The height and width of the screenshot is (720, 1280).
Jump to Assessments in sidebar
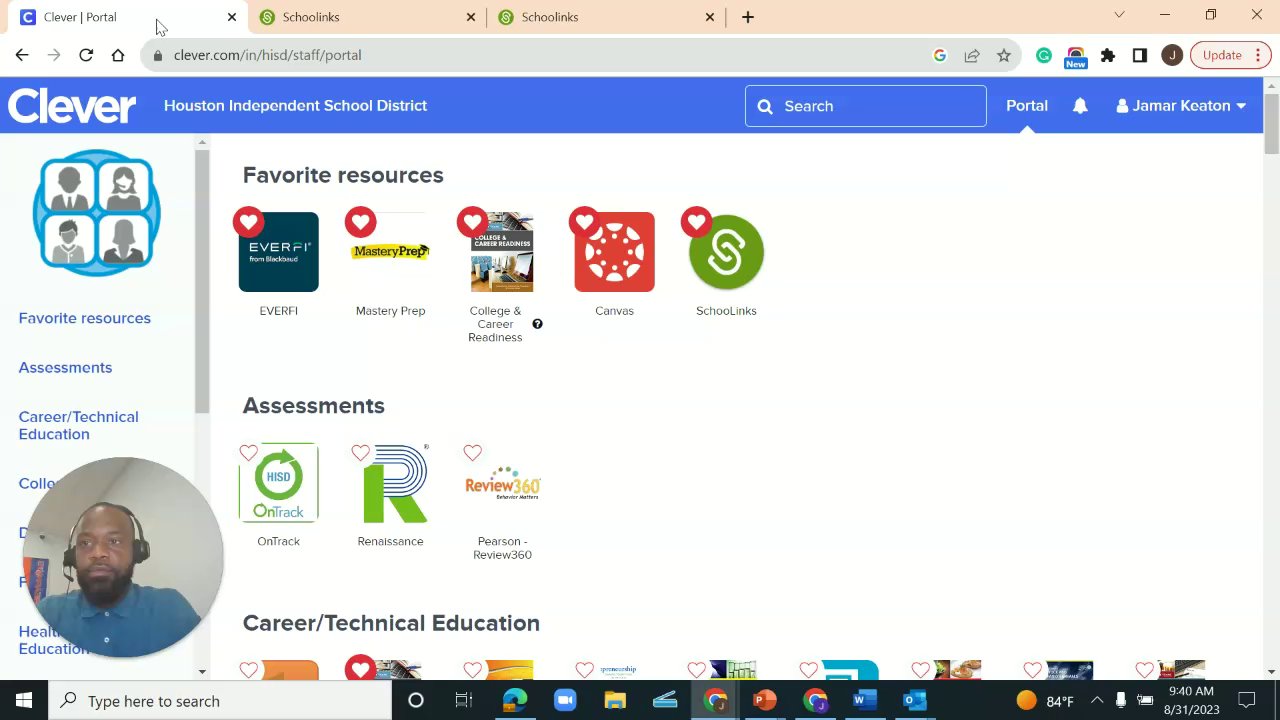click(x=65, y=367)
